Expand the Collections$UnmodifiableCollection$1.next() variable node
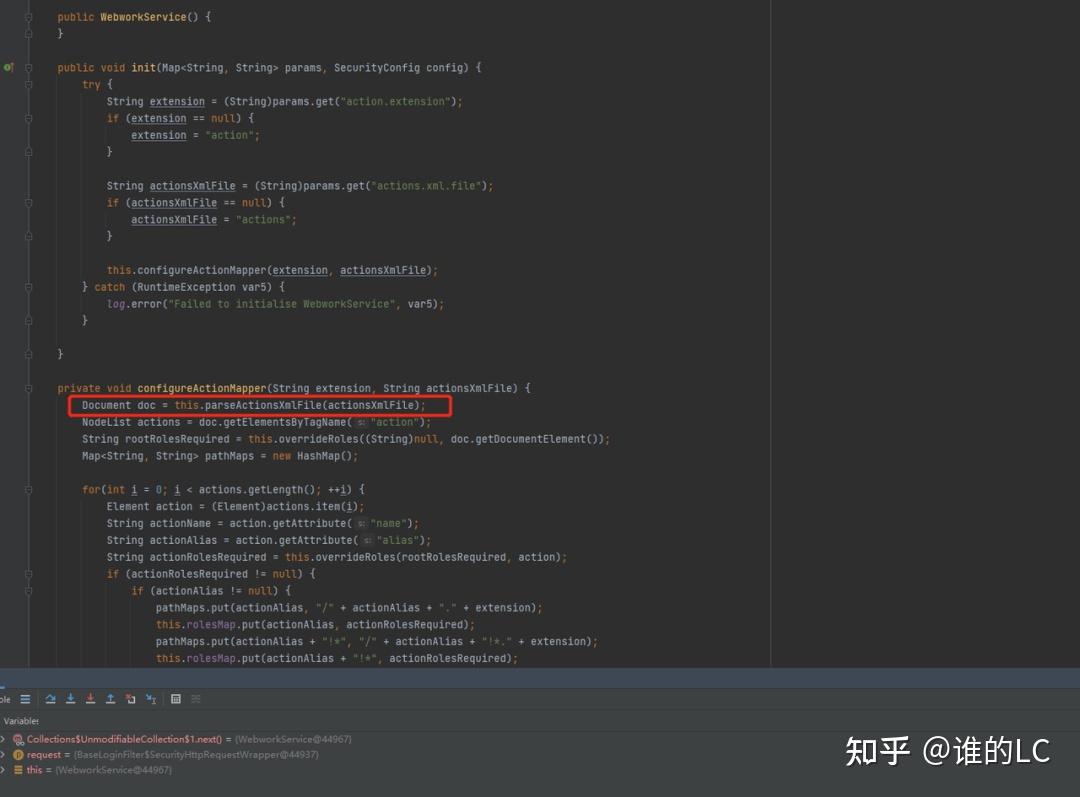Image resolution: width=1080 pixels, height=797 pixels. click(3, 739)
